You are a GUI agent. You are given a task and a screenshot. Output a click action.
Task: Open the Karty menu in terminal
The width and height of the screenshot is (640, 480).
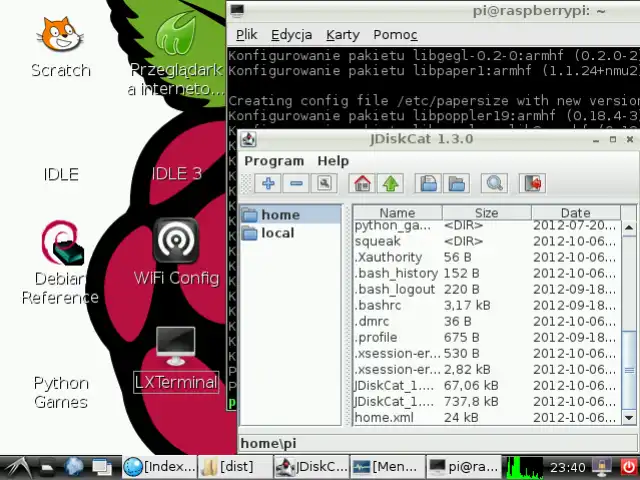343,35
